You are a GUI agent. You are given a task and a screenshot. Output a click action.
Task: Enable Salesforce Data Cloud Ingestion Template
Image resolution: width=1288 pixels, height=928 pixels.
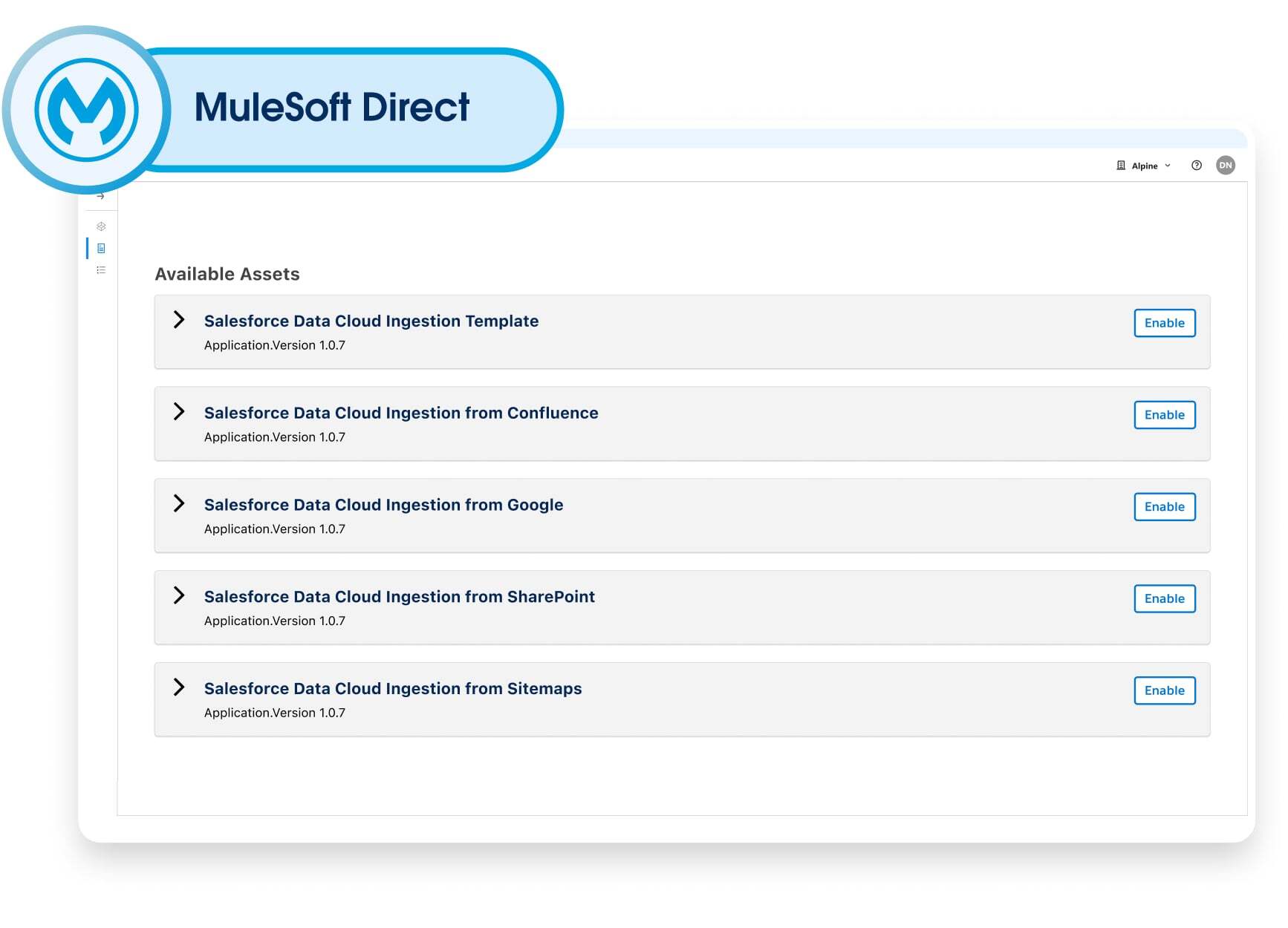[1165, 323]
